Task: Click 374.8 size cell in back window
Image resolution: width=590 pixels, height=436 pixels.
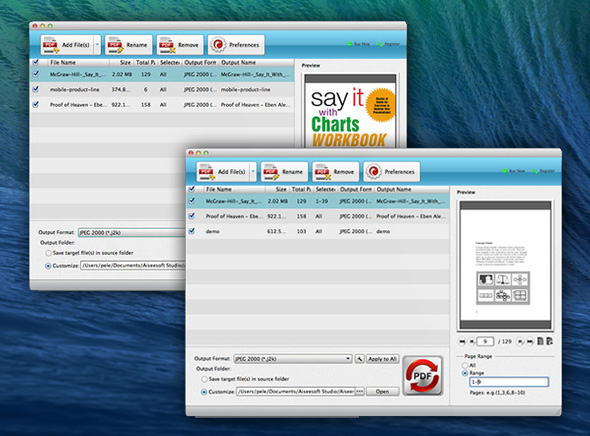Action: click(121, 90)
